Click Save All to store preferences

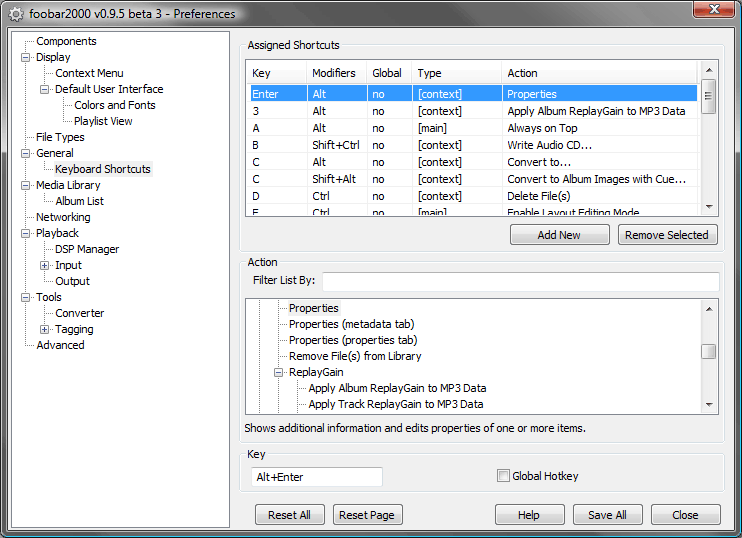[x=607, y=515]
